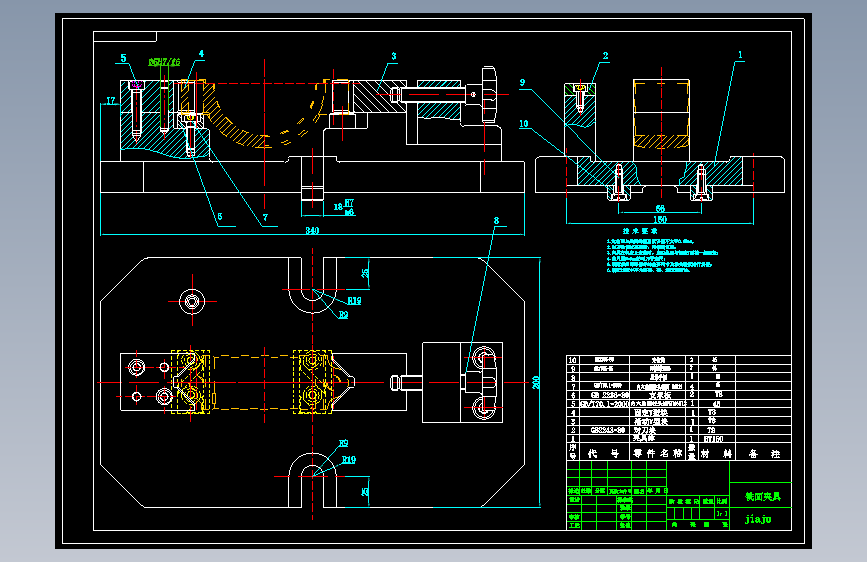Click part callout number 8 near the top view
The image size is (867, 562).
coord(497,221)
